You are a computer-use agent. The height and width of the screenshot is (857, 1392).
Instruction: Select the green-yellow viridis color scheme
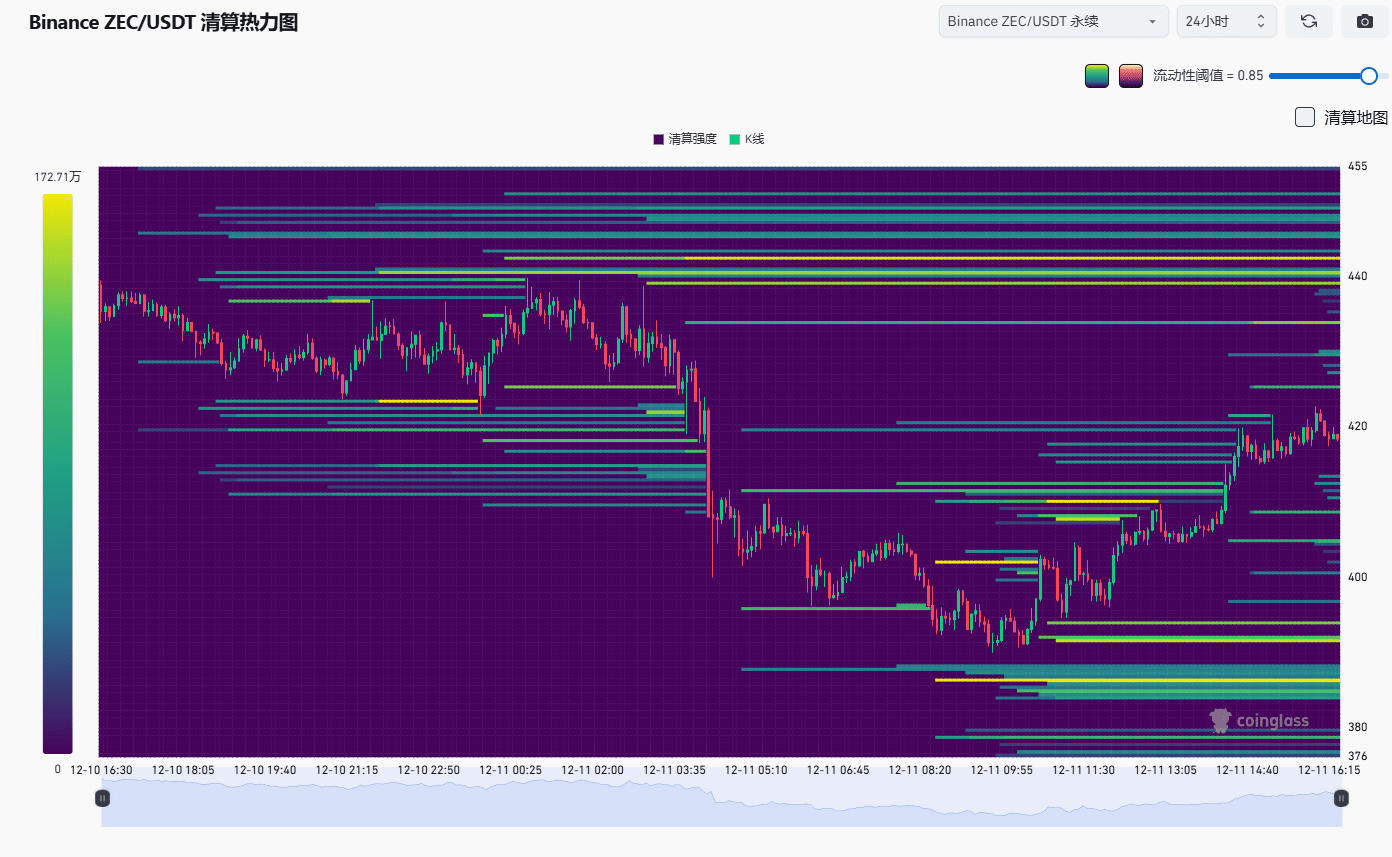1097,76
